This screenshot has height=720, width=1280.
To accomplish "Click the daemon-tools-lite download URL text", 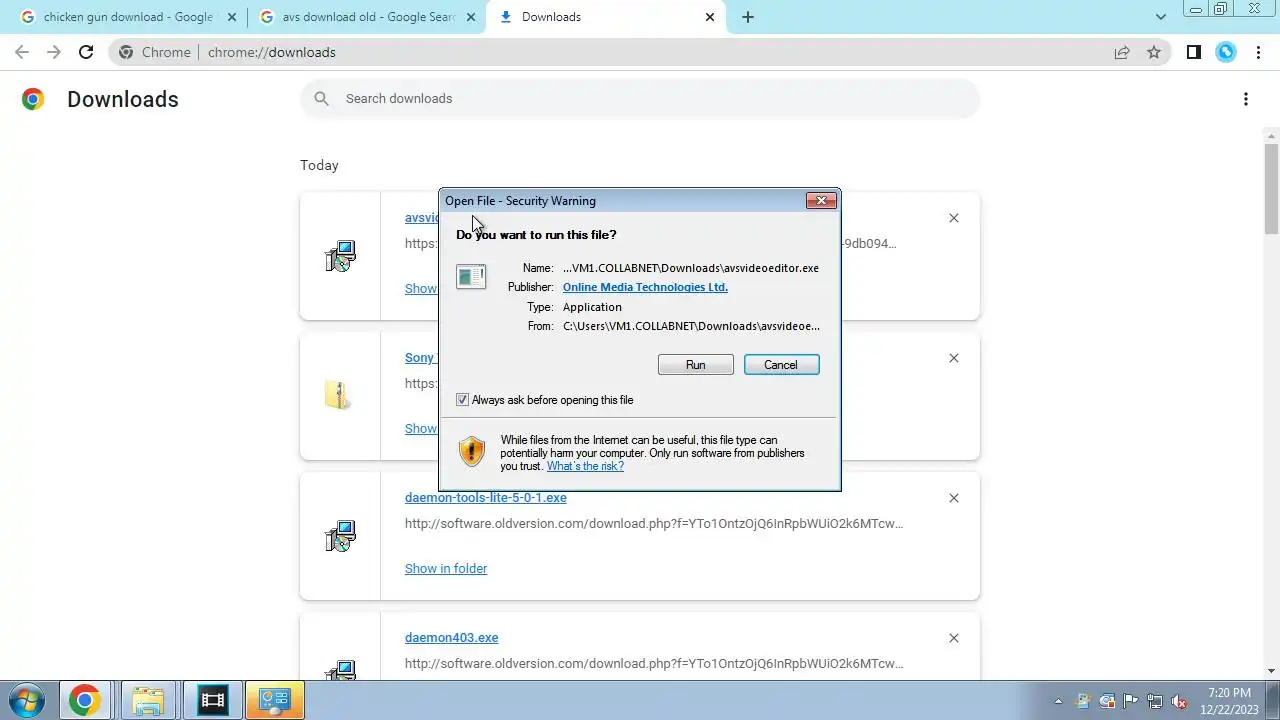I will [654, 523].
